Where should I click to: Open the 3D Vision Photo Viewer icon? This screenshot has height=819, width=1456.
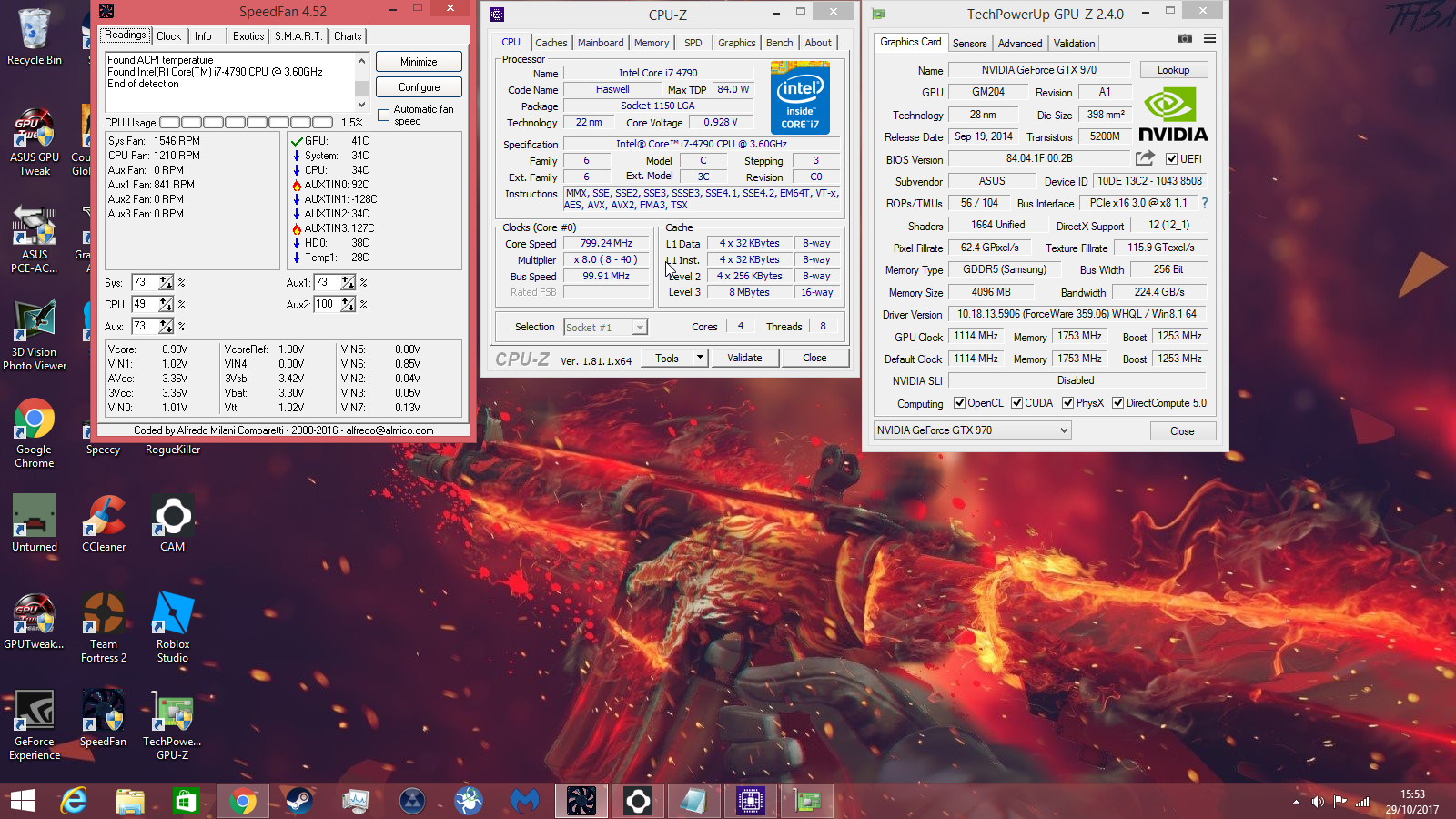[35, 335]
